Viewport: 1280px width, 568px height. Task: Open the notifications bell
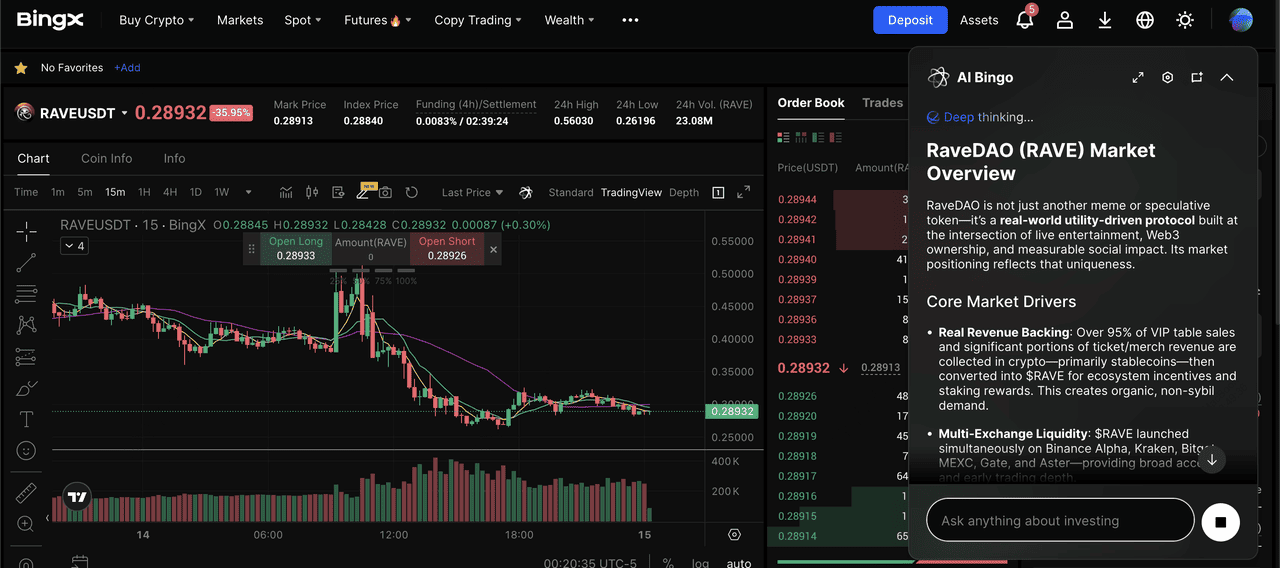click(x=1024, y=20)
